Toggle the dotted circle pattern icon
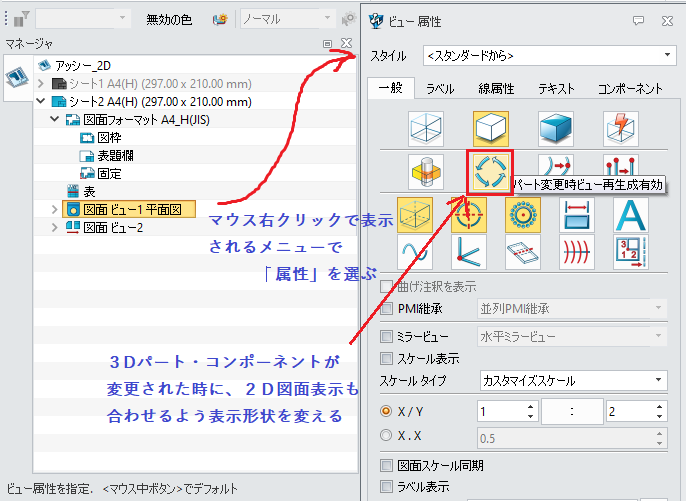 click(523, 215)
